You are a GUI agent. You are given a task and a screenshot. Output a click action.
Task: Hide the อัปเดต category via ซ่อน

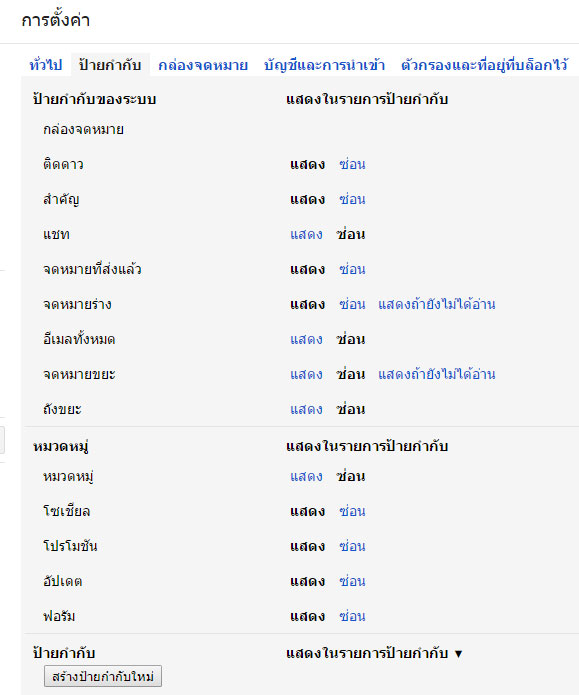pos(352,582)
